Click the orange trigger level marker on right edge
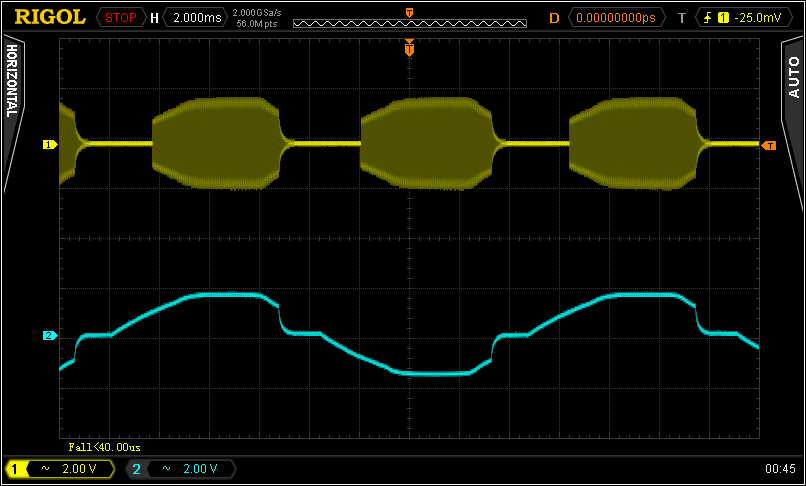The image size is (806, 486). 768,146
